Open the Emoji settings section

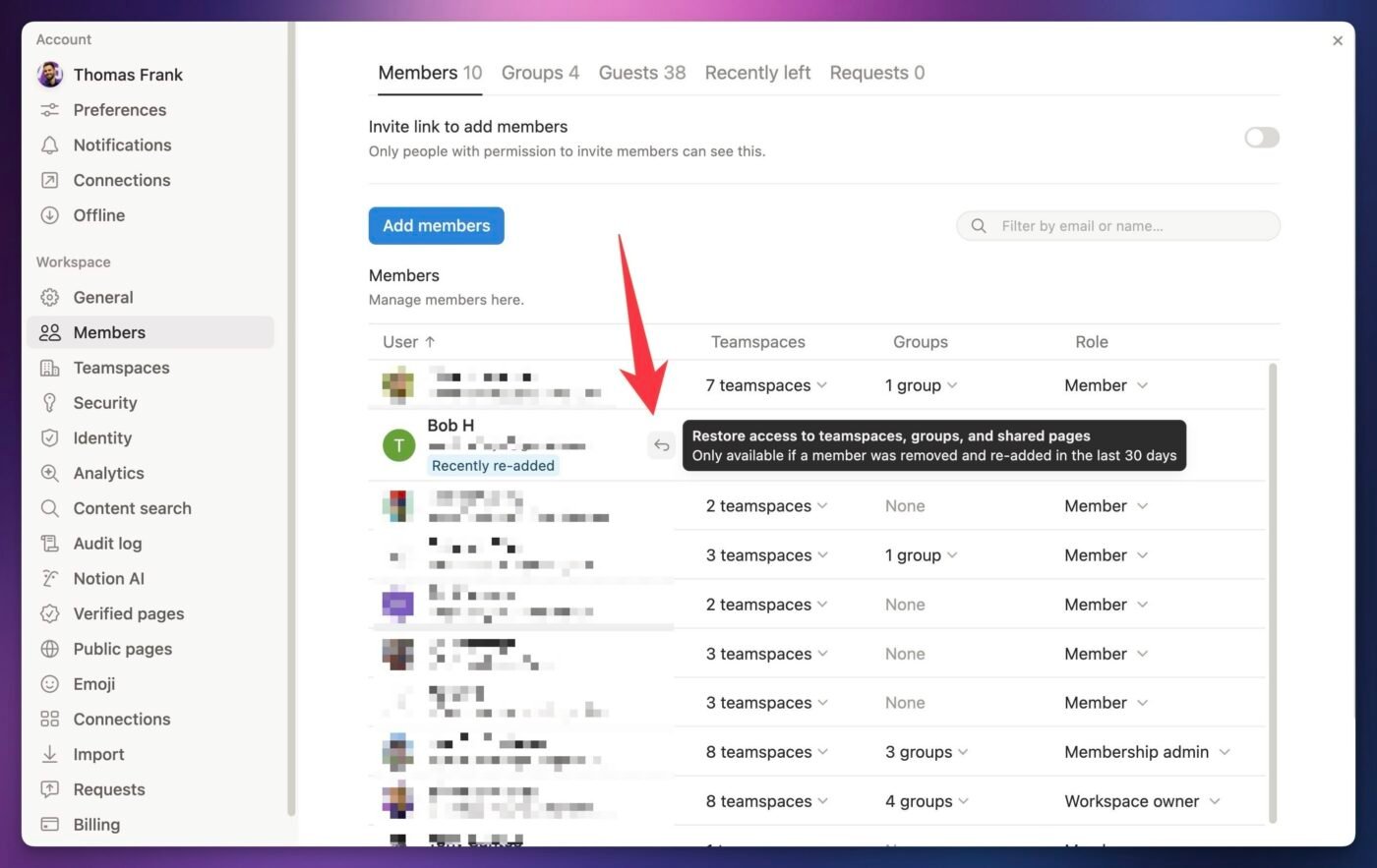pyautogui.click(x=93, y=683)
